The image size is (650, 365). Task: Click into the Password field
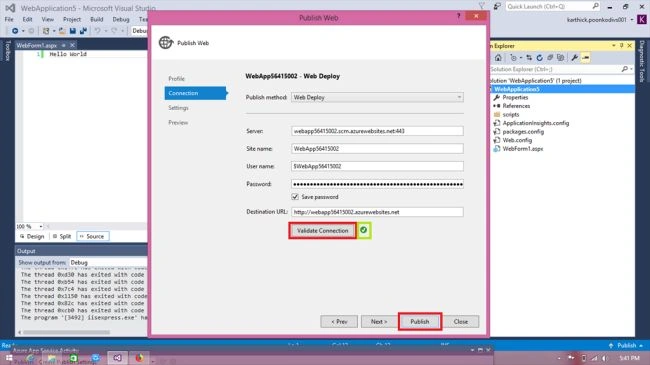377,184
